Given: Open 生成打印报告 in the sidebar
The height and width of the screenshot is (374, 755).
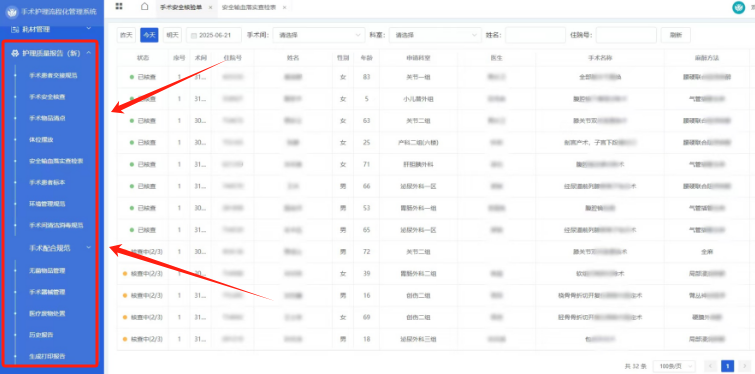Looking at the screenshot, I should (x=47, y=356).
